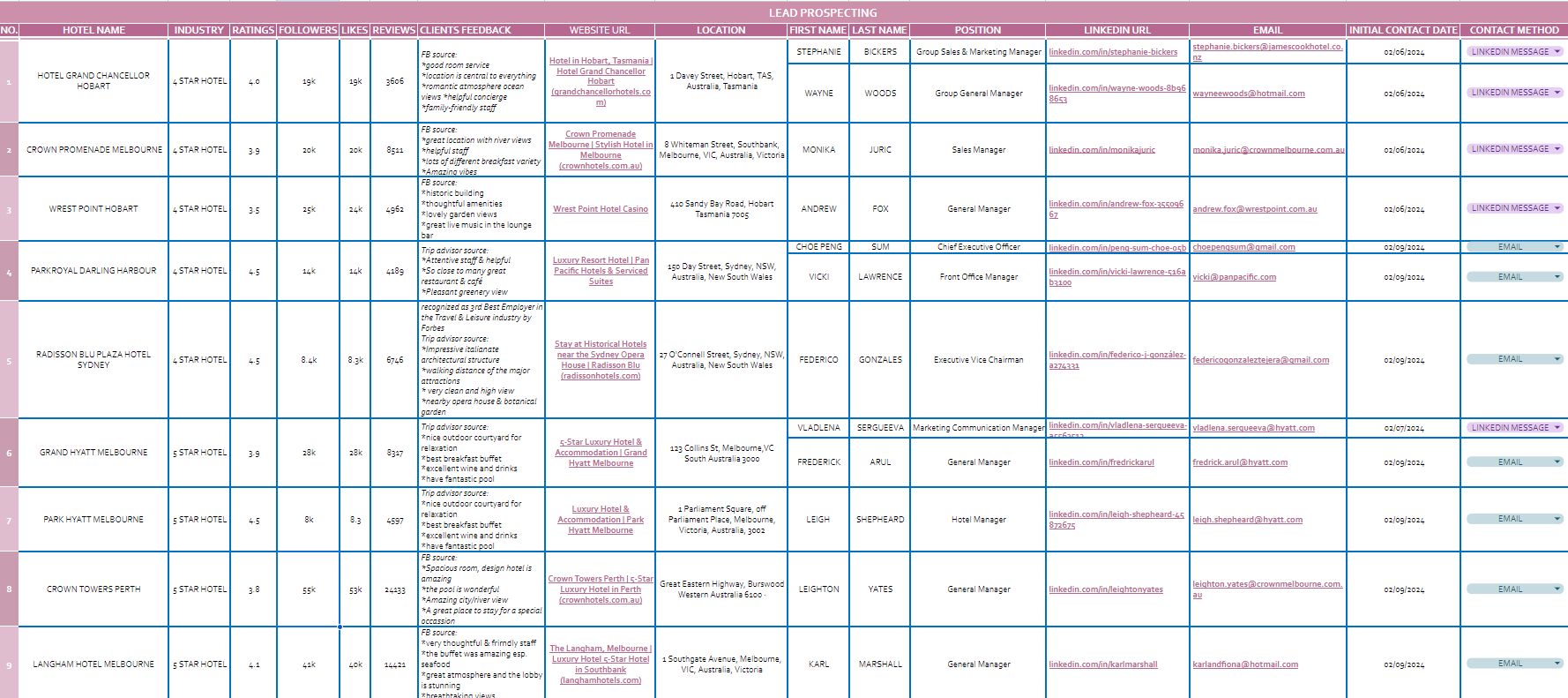Open Wayne Woods' LinkedIn URL
The height and width of the screenshot is (698, 1568).
(1117, 94)
